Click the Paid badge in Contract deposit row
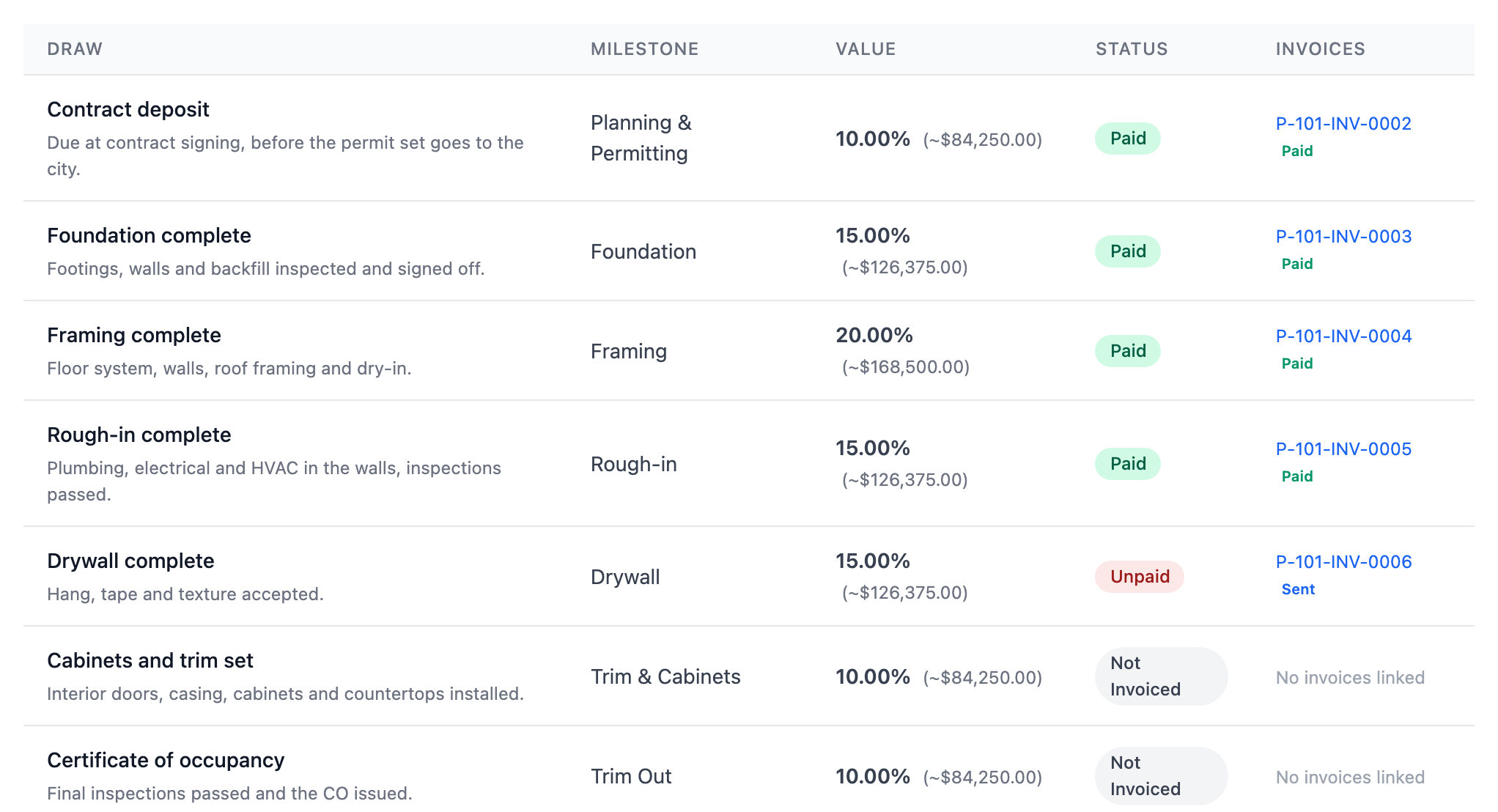1498x812 pixels. tap(1128, 139)
